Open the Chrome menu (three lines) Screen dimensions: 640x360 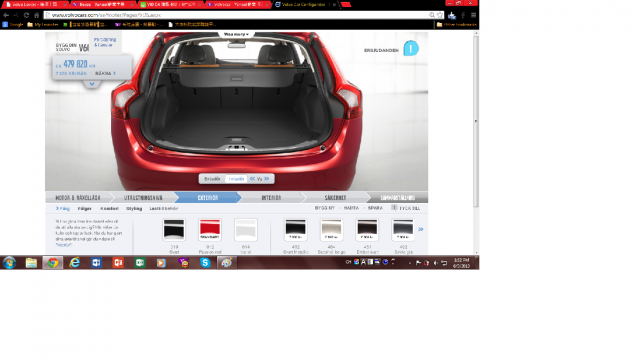pyautogui.click(x=473, y=15)
